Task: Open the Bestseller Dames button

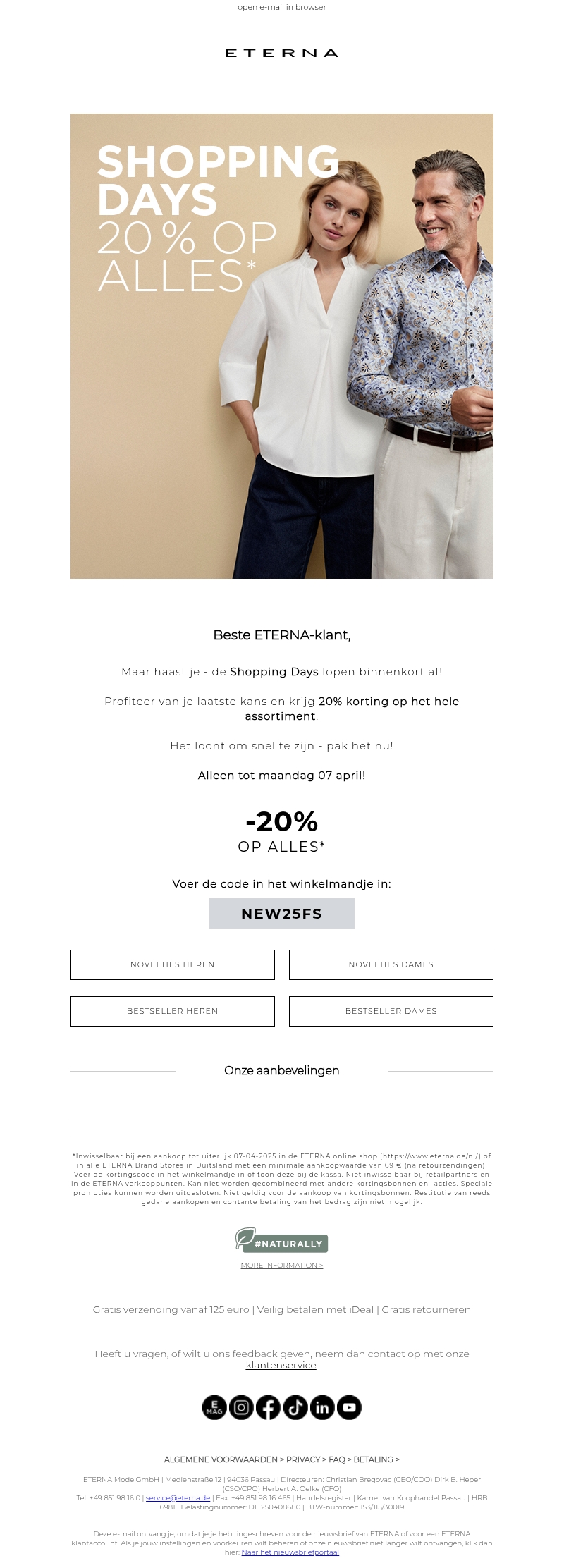Action: click(x=391, y=1011)
